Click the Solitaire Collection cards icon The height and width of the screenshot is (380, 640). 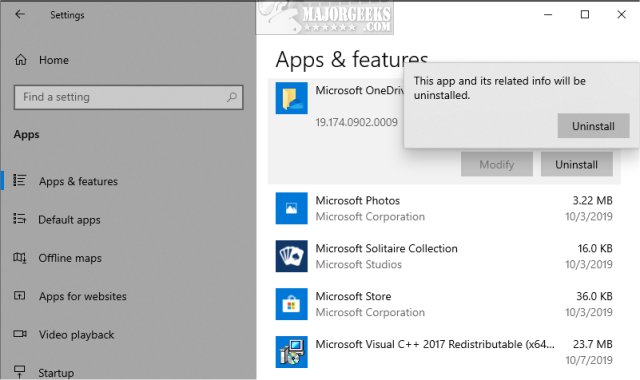291,256
